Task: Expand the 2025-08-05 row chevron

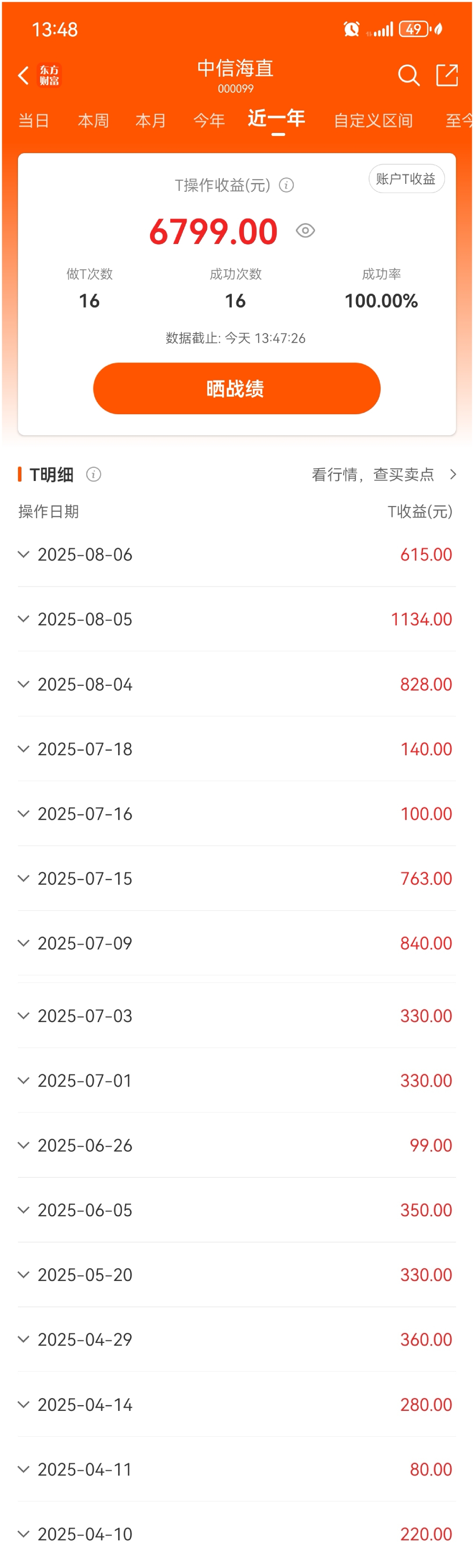Action: pyautogui.click(x=24, y=619)
